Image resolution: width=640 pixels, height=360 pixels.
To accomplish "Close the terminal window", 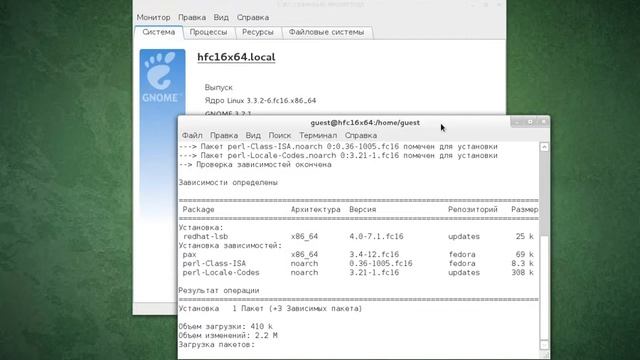I will pos(544,122).
